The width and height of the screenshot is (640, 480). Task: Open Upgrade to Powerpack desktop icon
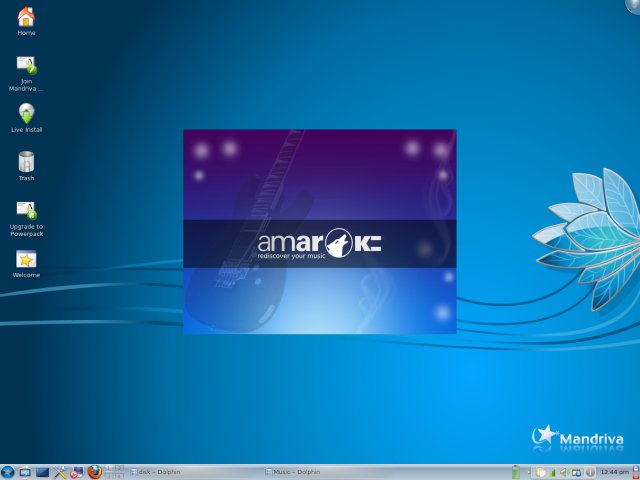point(26,219)
